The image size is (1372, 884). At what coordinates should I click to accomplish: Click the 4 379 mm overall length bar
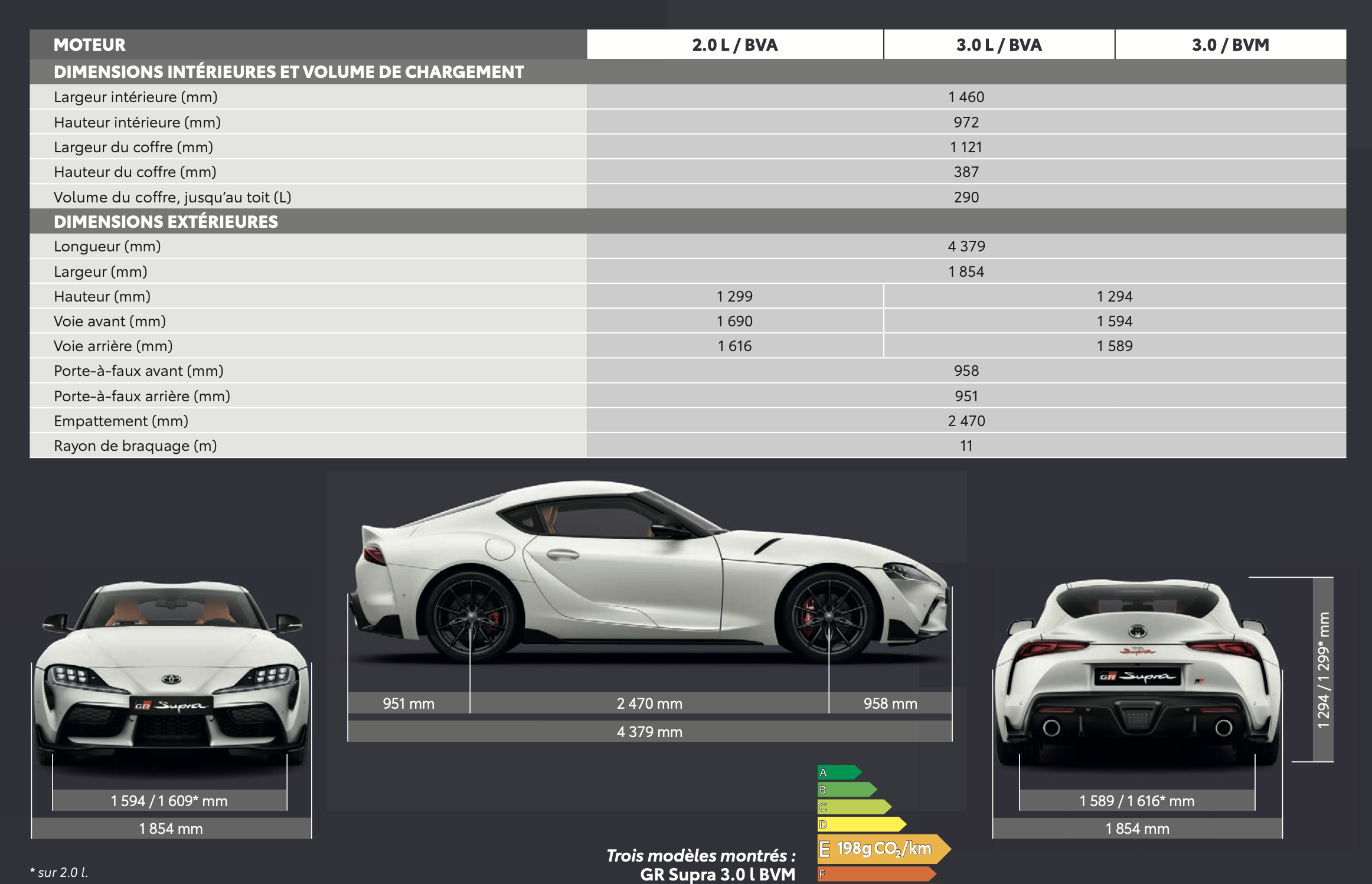649,732
